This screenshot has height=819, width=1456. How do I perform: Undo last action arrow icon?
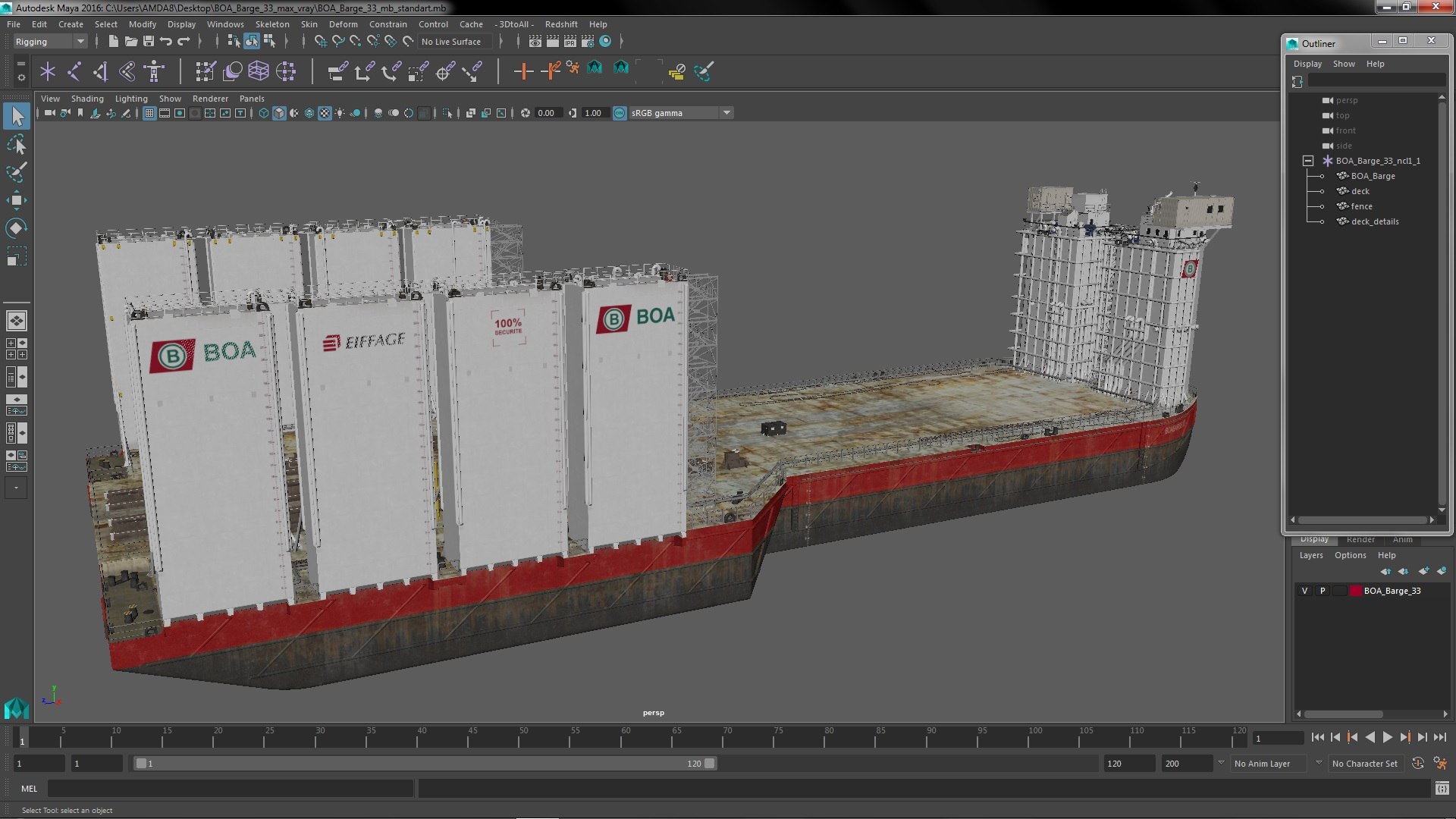tap(166, 42)
